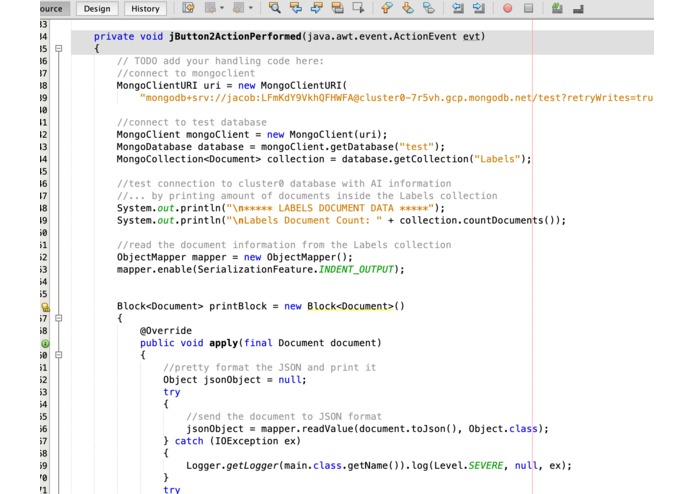Open the Forward navigation dropdown arrow
Viewport: 695px width, 494px height.
[250, 8]
